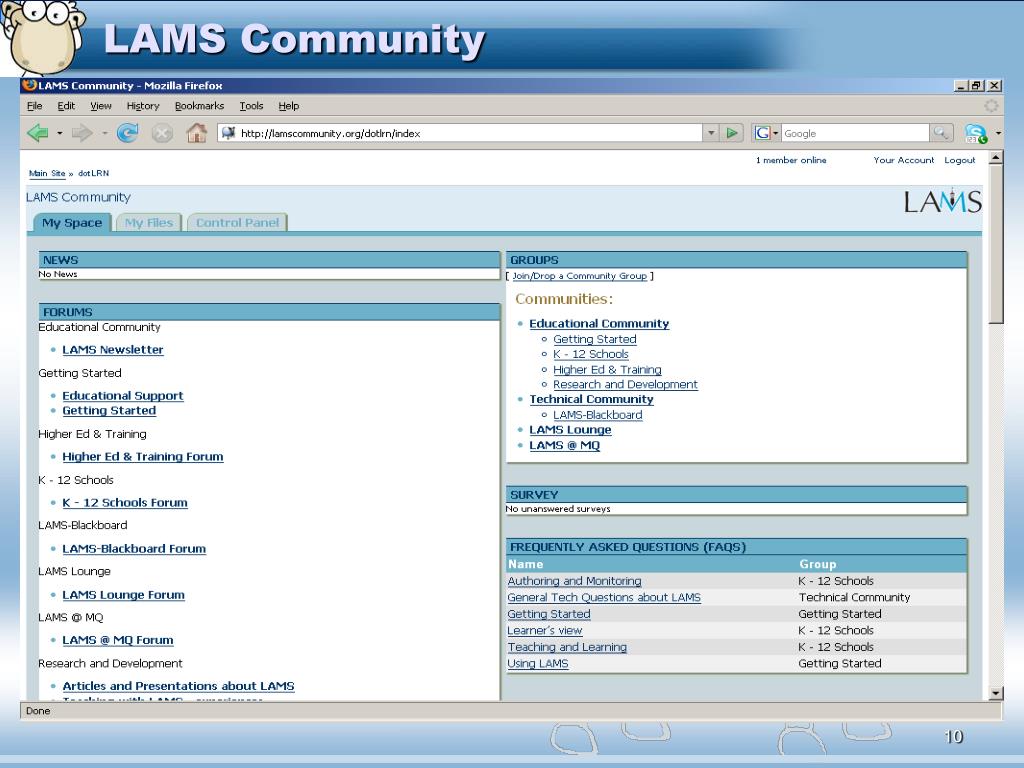Click the Google search input field
Image resolution: width=1024 pixels, height=768 pixels.
click(854, 133)
